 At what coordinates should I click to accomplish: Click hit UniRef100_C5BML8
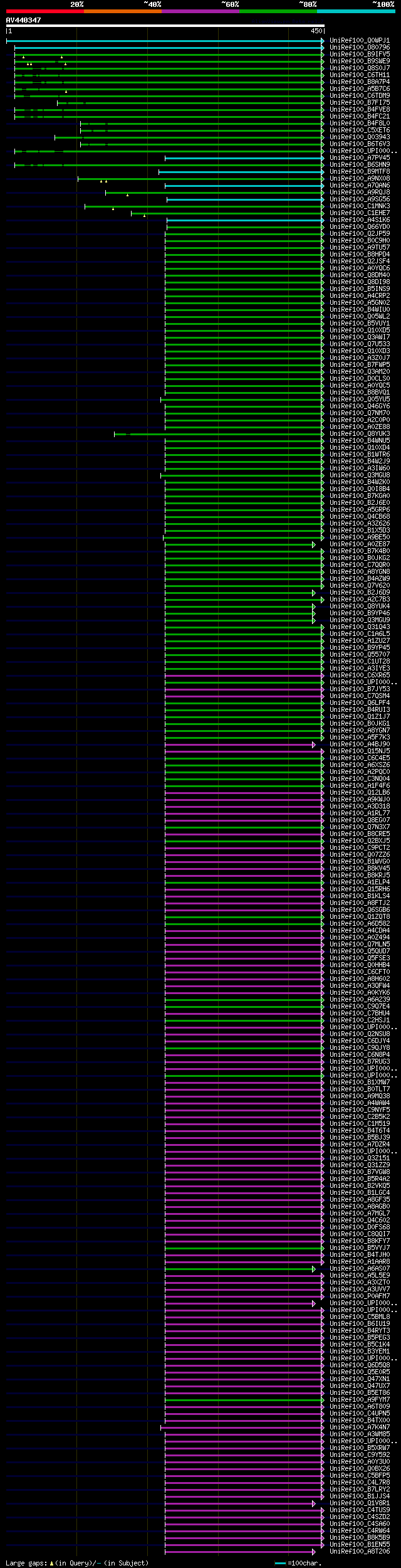tap(360, 1317)
